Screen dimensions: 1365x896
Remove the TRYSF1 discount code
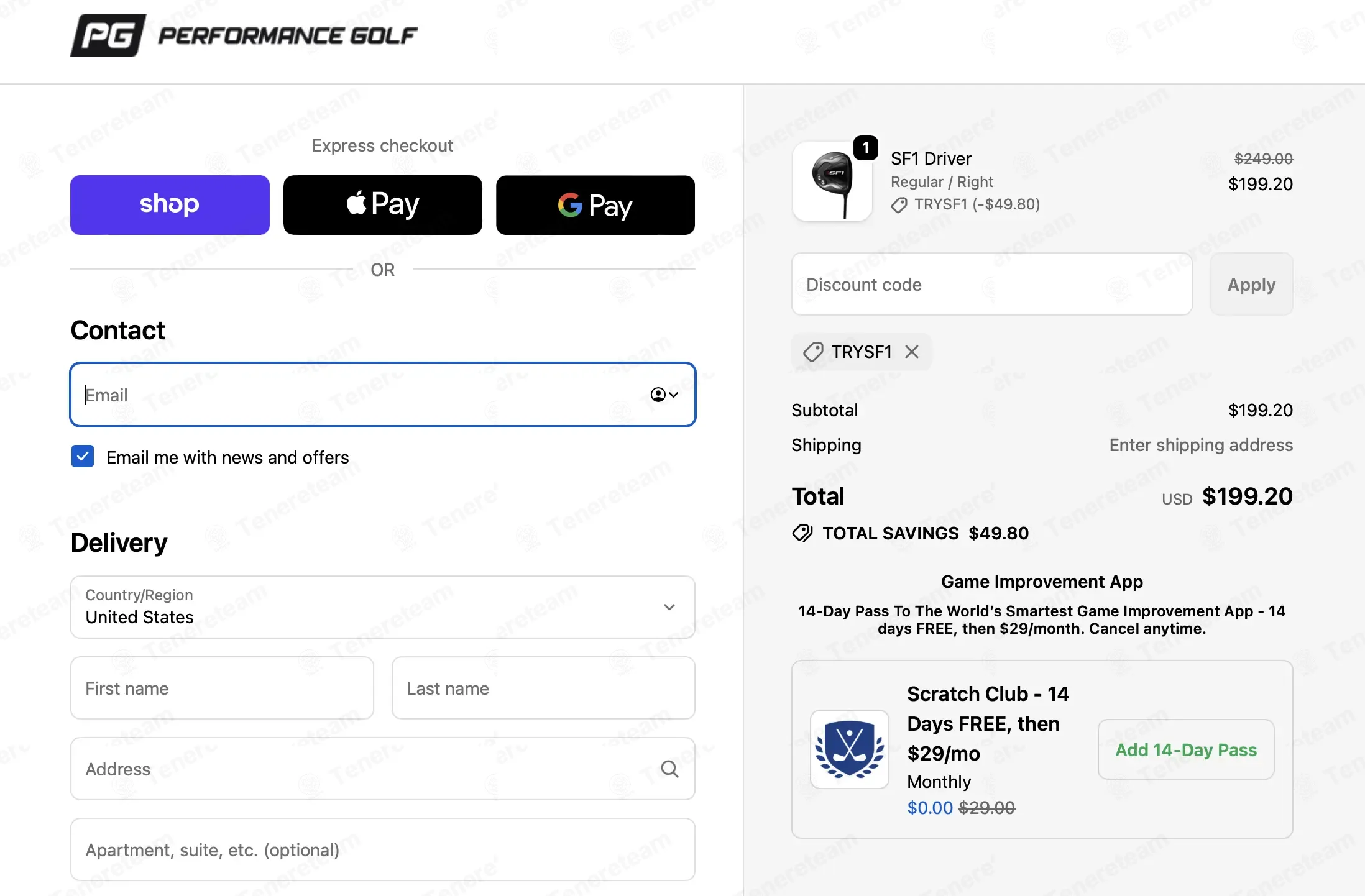click(x=912, y=352)
